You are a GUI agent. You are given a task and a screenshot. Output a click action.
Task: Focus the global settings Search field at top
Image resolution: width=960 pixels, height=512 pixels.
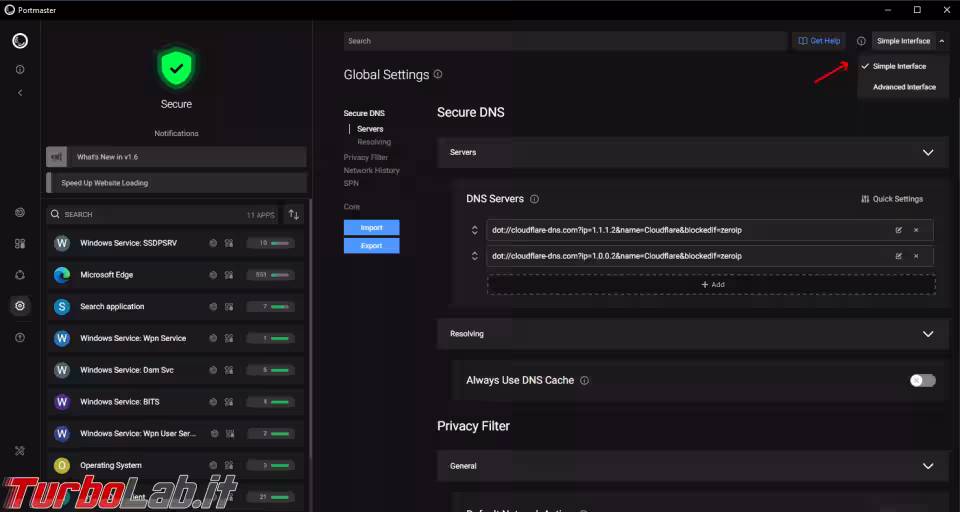pos(564,41)
